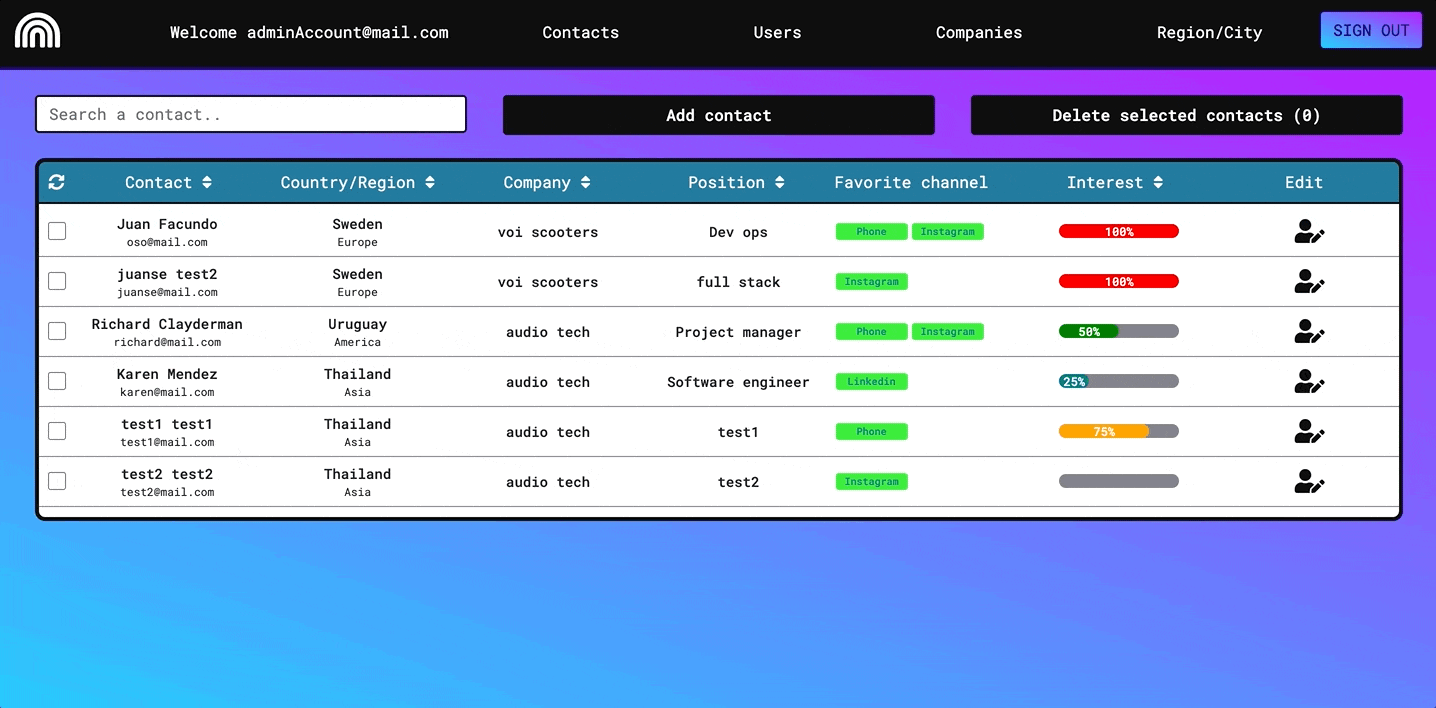Viewport: 1436px width, 708px height.
Task: Click the Phone tag in test1's row
Action: tap(871, 431)
